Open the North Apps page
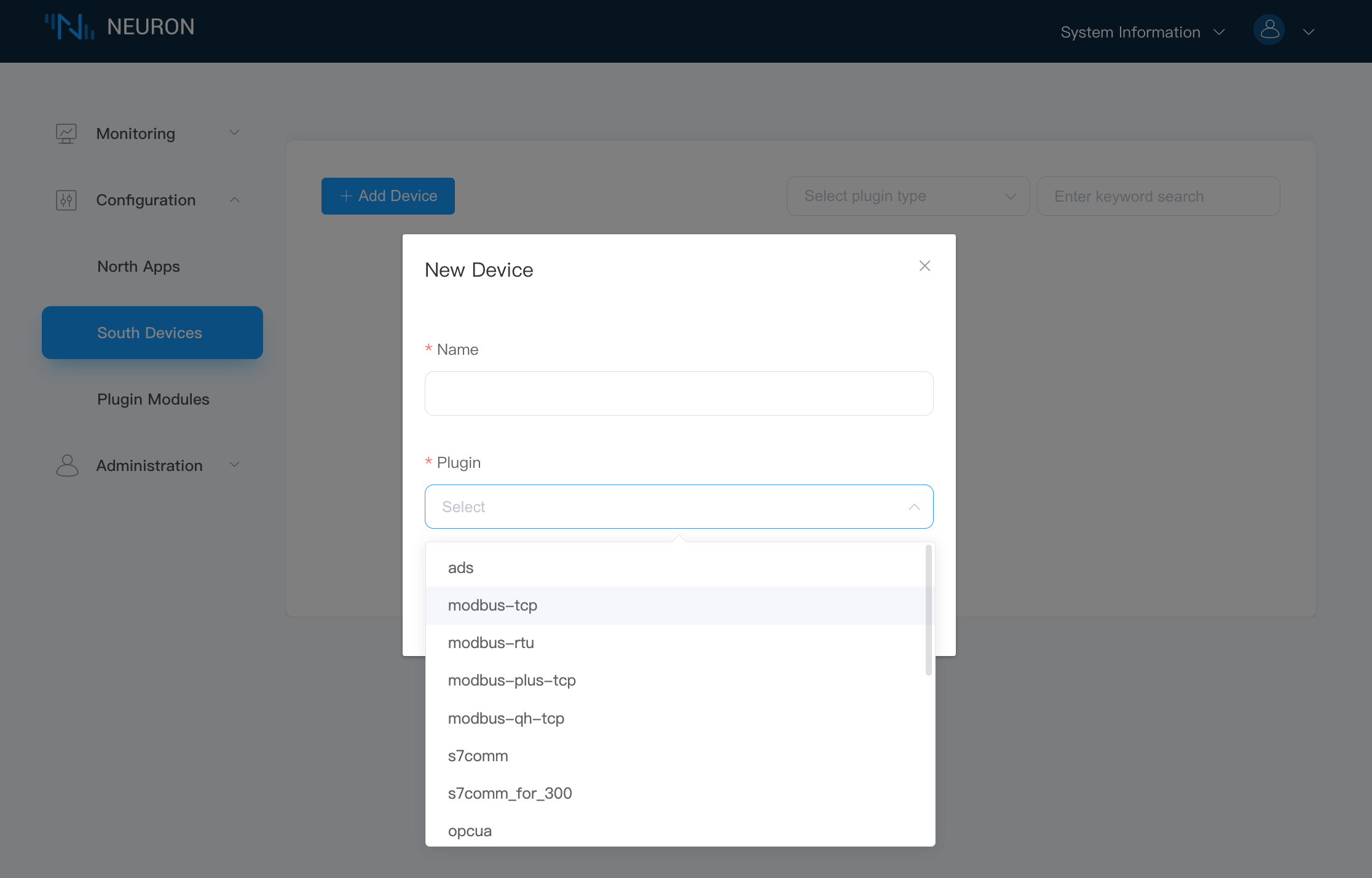This screenshot has height=878, width=1372. click(138, 266)
